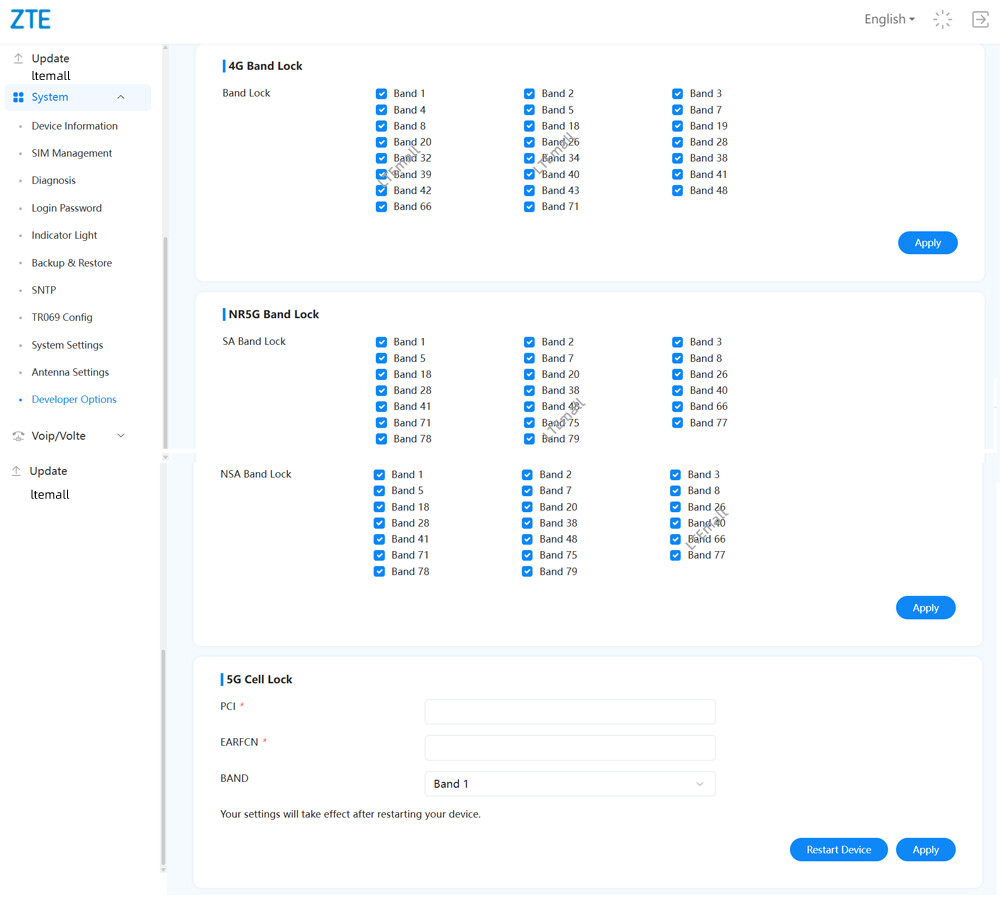This screenshot has height=905, width=1000.
Task: Click the lower Update upload-arrow icon
Action: tap(16, 471)
